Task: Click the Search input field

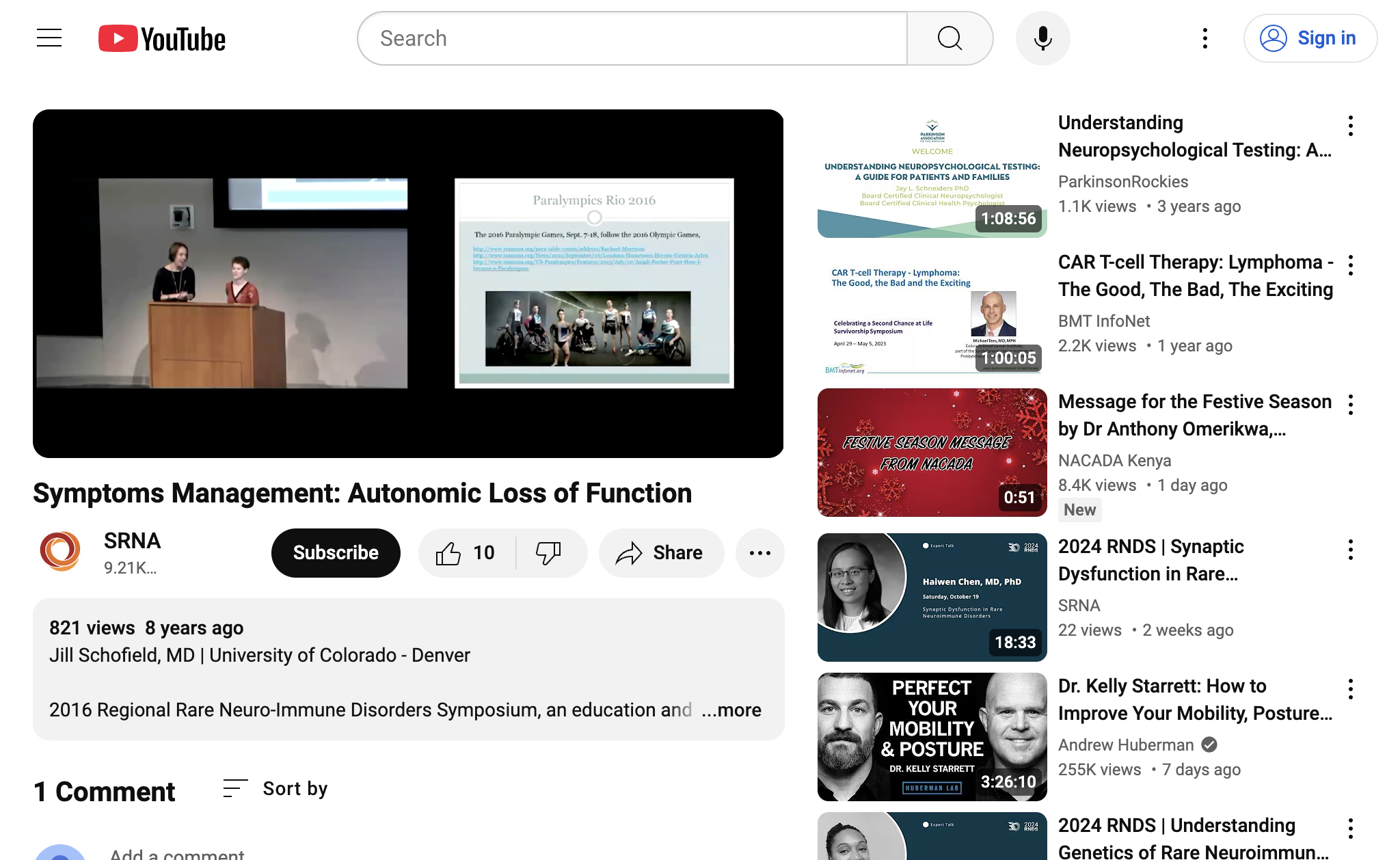Action: point(632,38)
